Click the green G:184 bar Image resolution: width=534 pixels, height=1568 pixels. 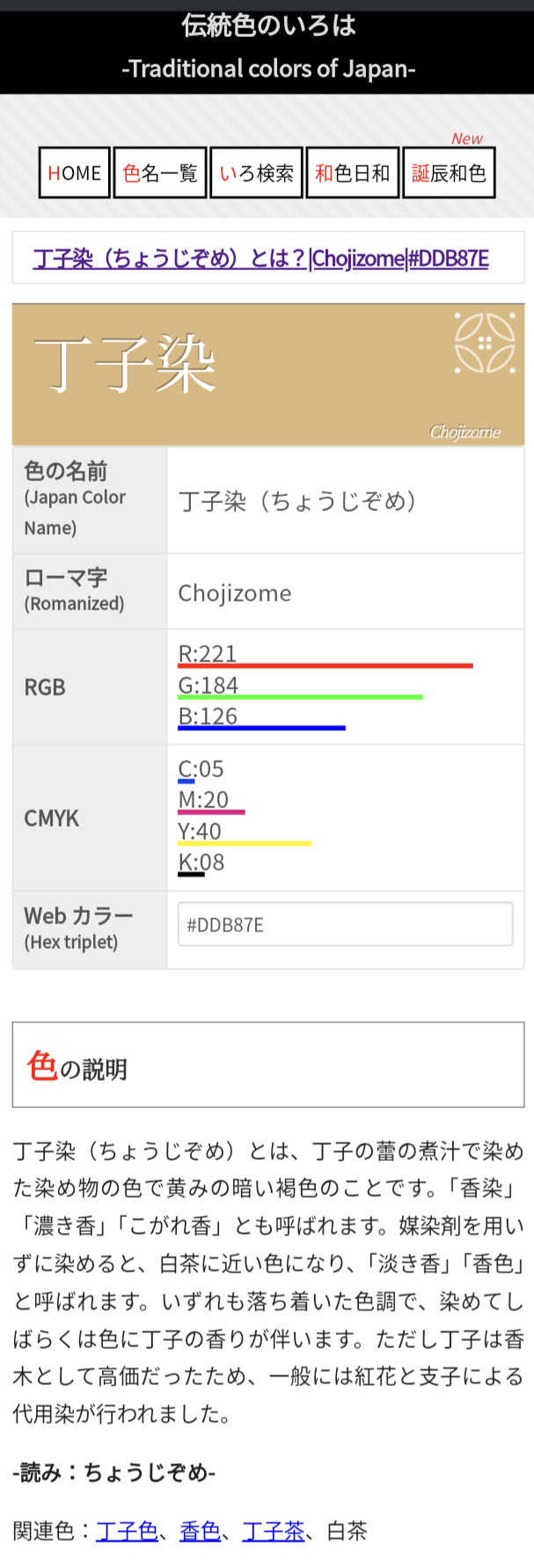300,697
